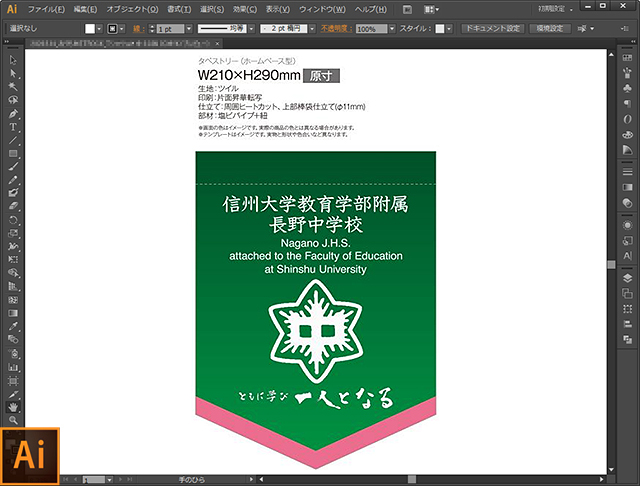The image size is (640, 486).
Task: Open the Color Guide panel icon
Action: [x=627, y=149]
